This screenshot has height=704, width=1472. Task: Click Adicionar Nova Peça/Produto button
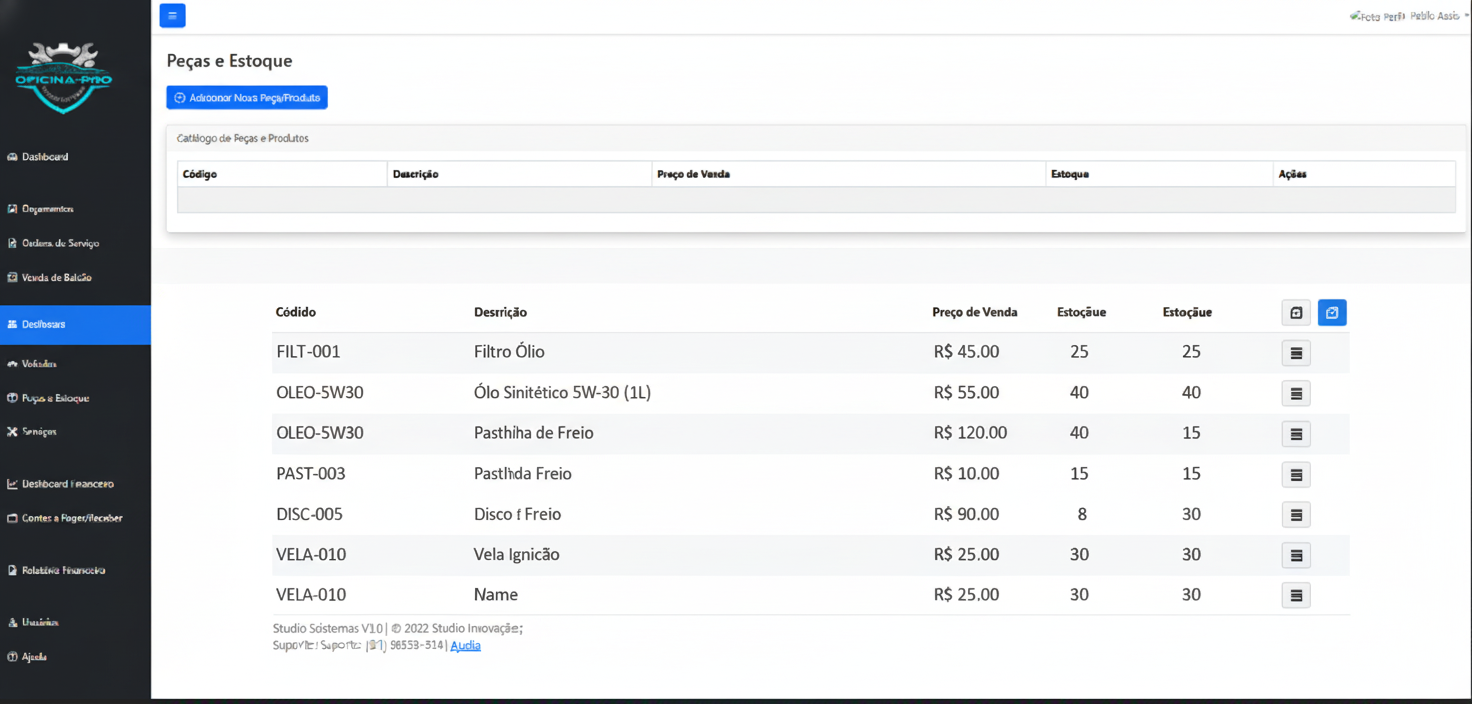point(247,98)
